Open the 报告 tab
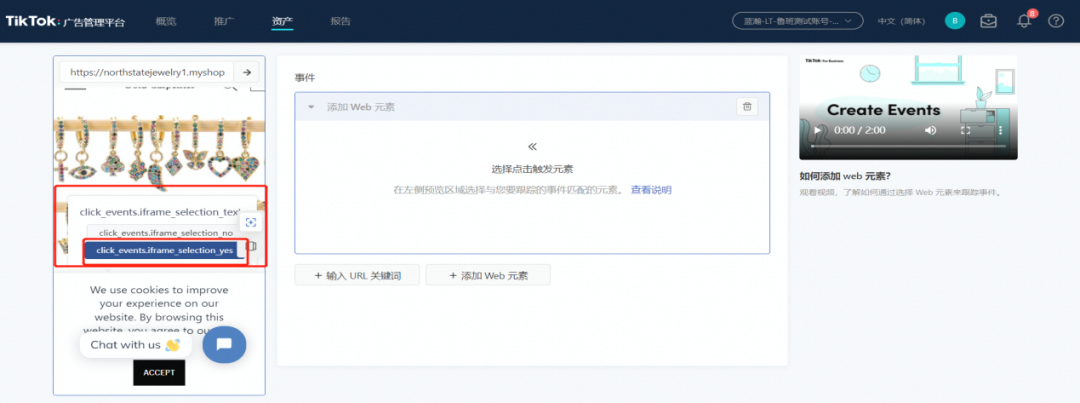This screenshot has height=403, width=1080. tap(340, 21)
